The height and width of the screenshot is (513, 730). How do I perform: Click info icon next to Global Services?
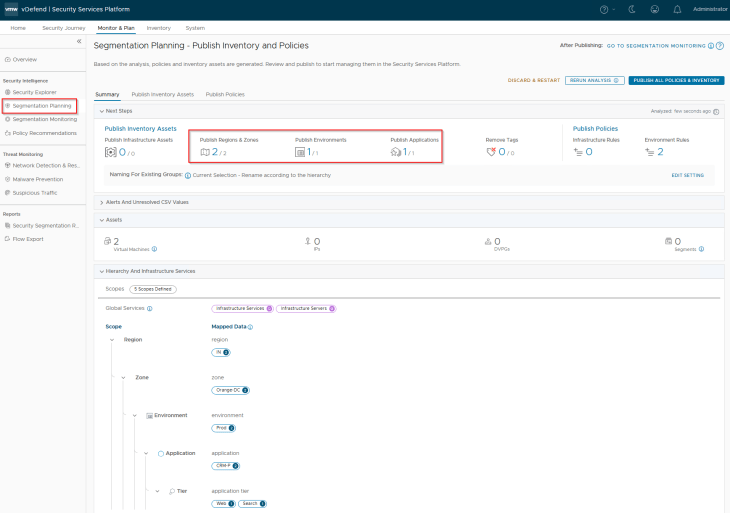(x=150, y=308)
